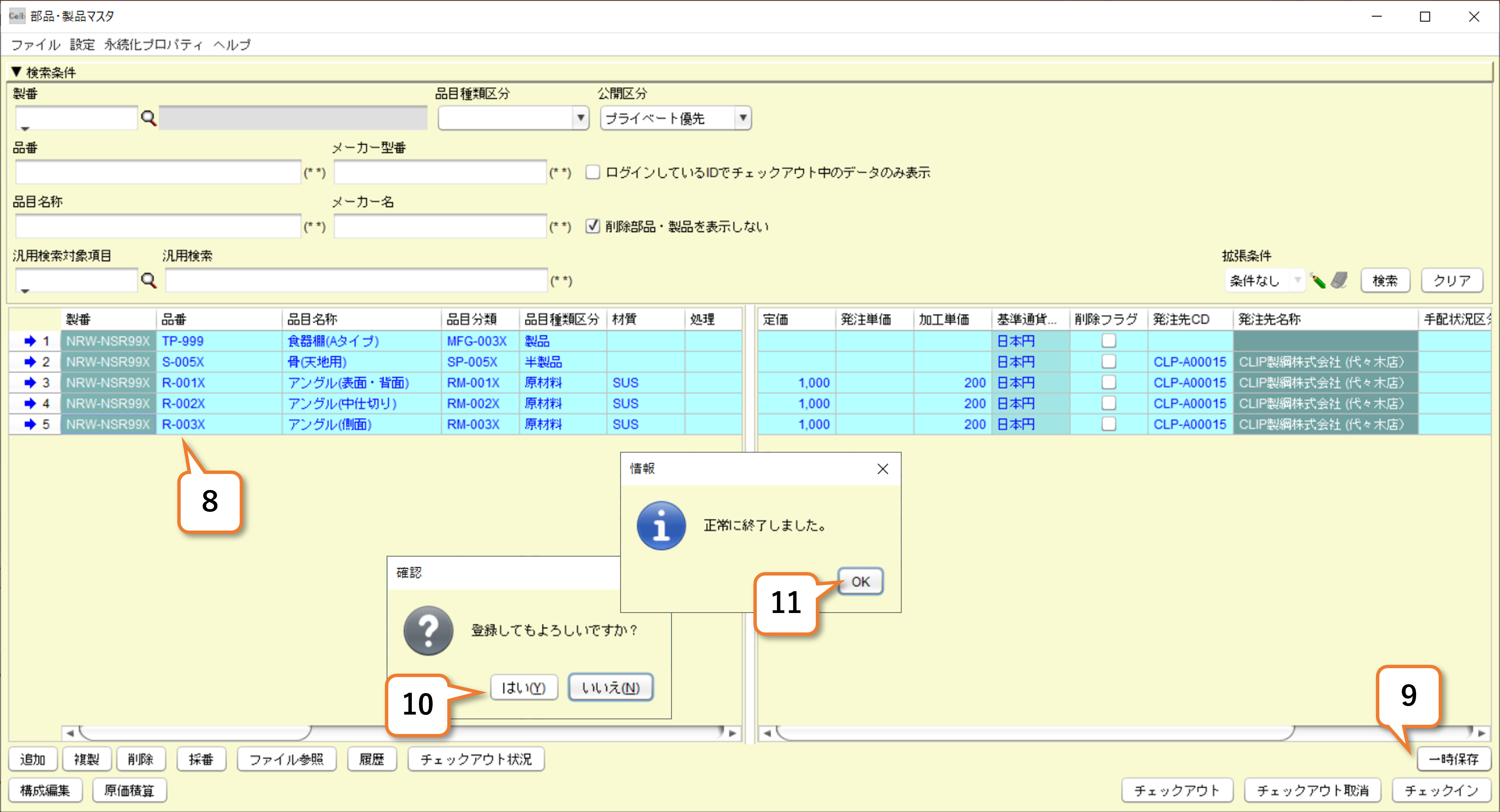This screenshot has width=1500, height=812.
Task: Click the blue arrow icon on row 4
Action: (30, 403)
